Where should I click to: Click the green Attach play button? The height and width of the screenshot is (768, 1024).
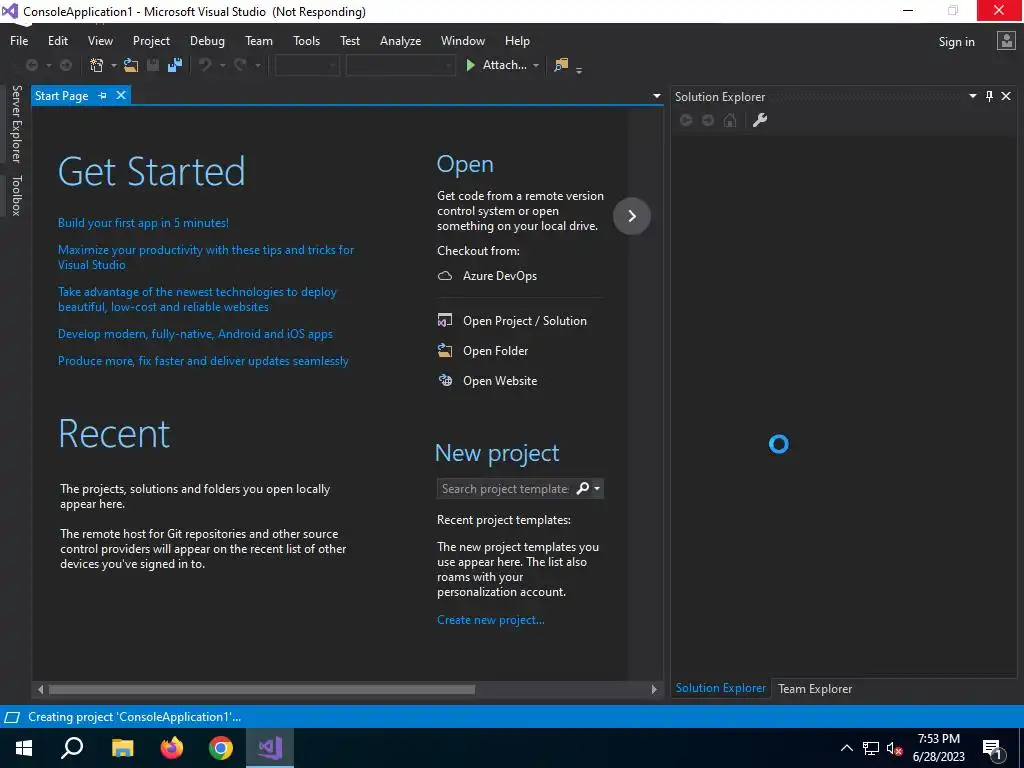[x=470, y=65]
